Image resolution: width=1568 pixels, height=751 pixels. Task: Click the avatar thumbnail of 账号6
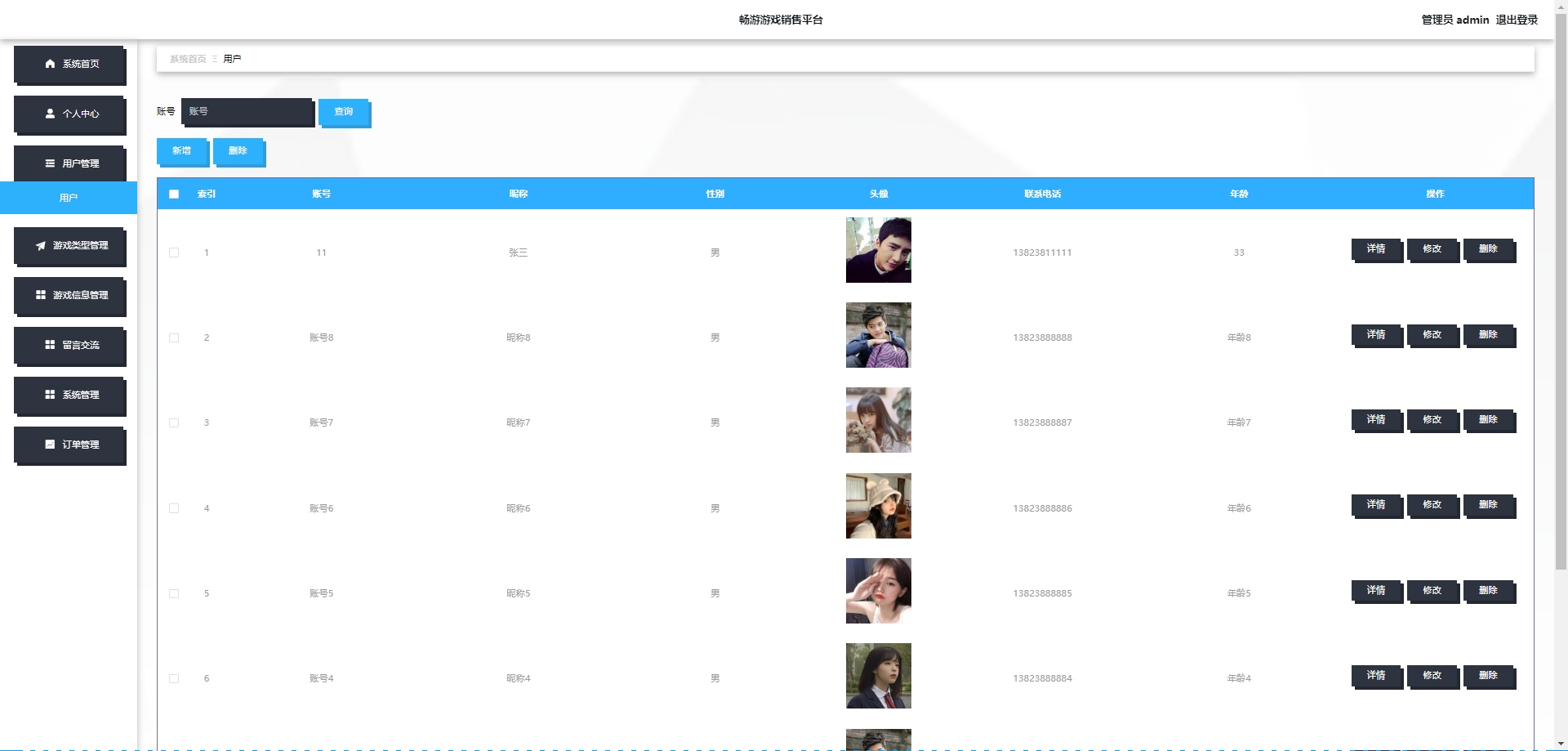pyautogui.click(x=879, y=506)
